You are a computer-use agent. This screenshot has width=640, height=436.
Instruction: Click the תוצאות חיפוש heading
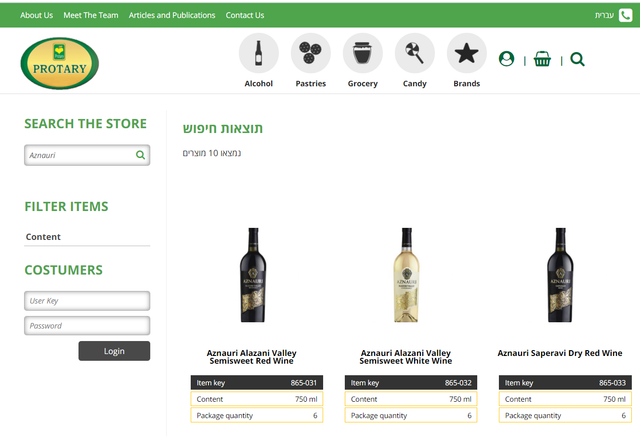click(x=222, y=129)
